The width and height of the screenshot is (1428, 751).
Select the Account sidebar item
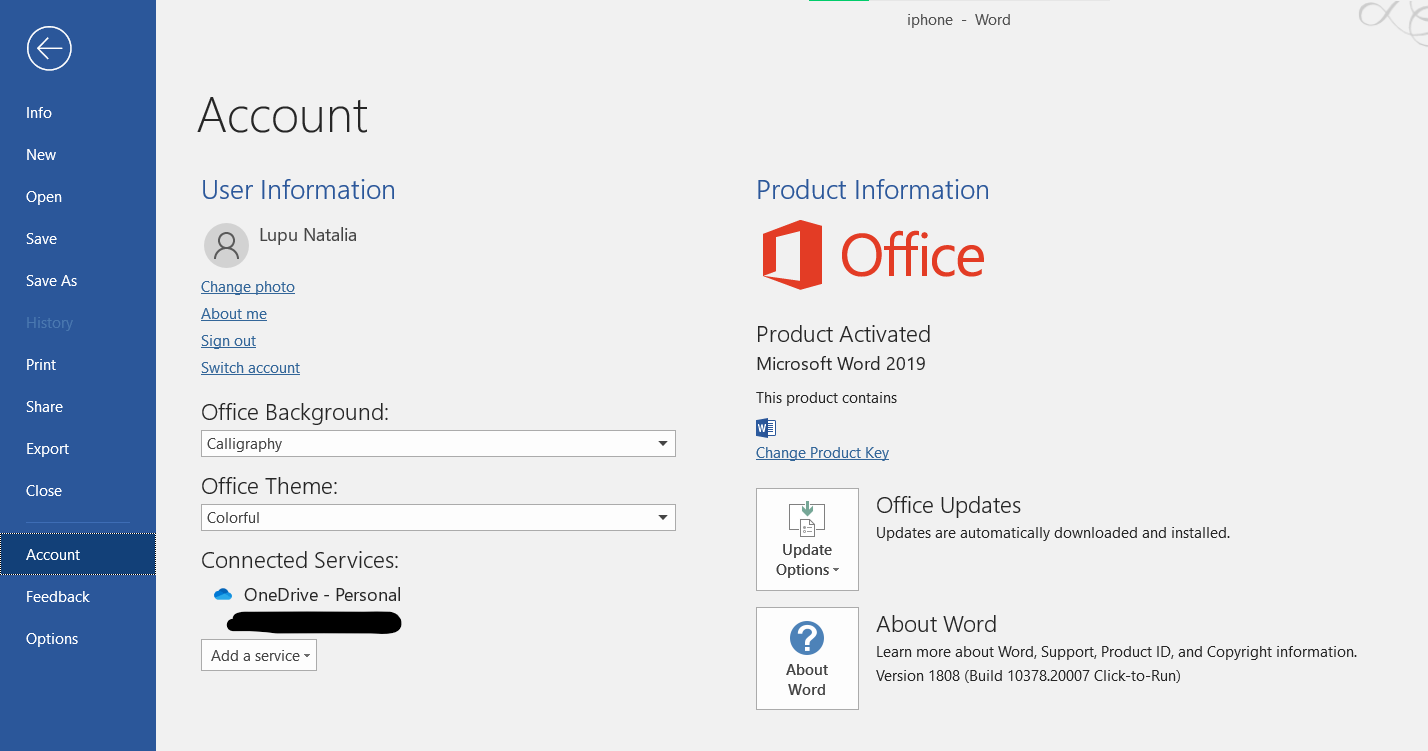78,555
